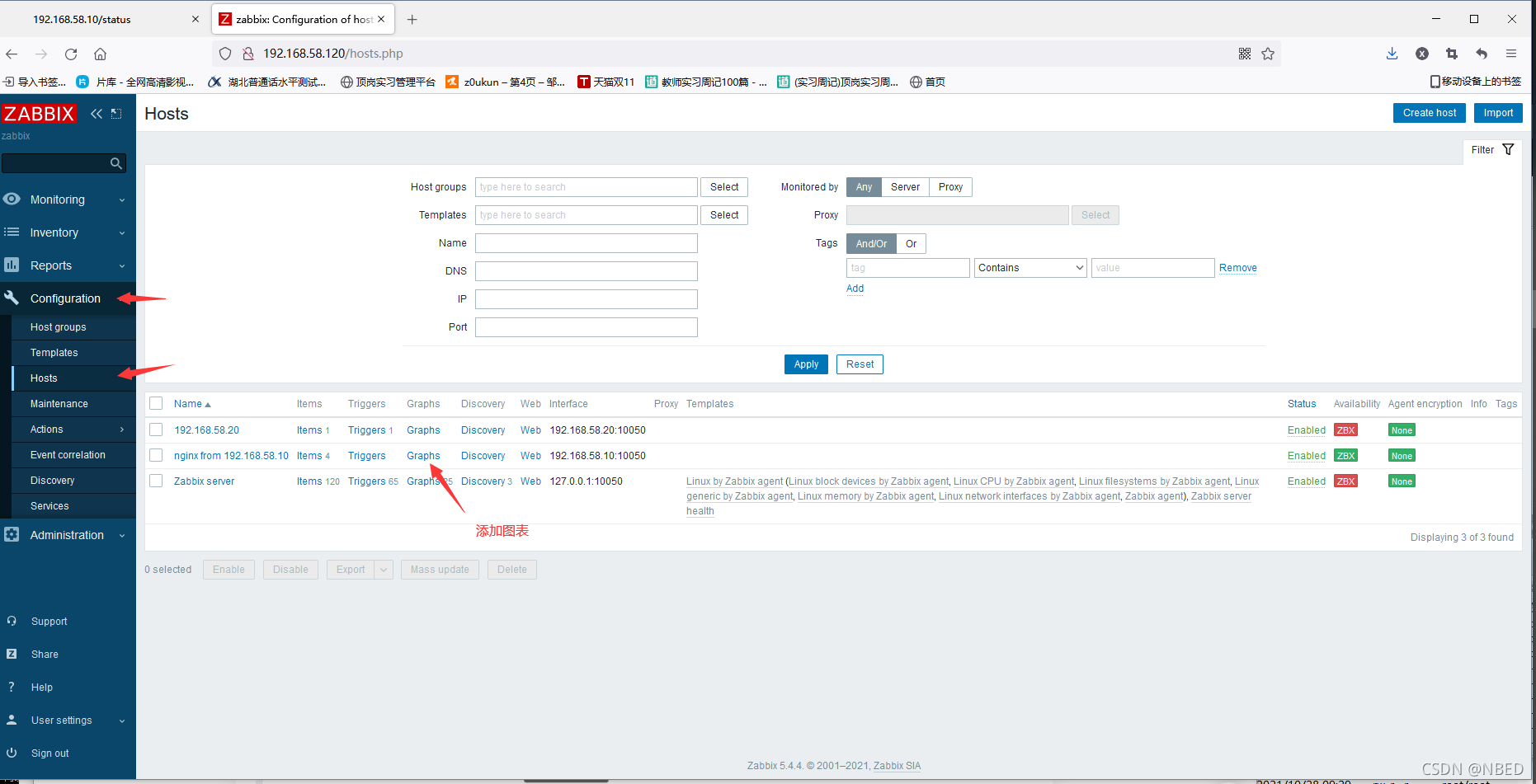The width and height of the screenshot is (1536, 784).
Task: Collapse the sidebar with double-chevron icon
Action: point(97,114)
